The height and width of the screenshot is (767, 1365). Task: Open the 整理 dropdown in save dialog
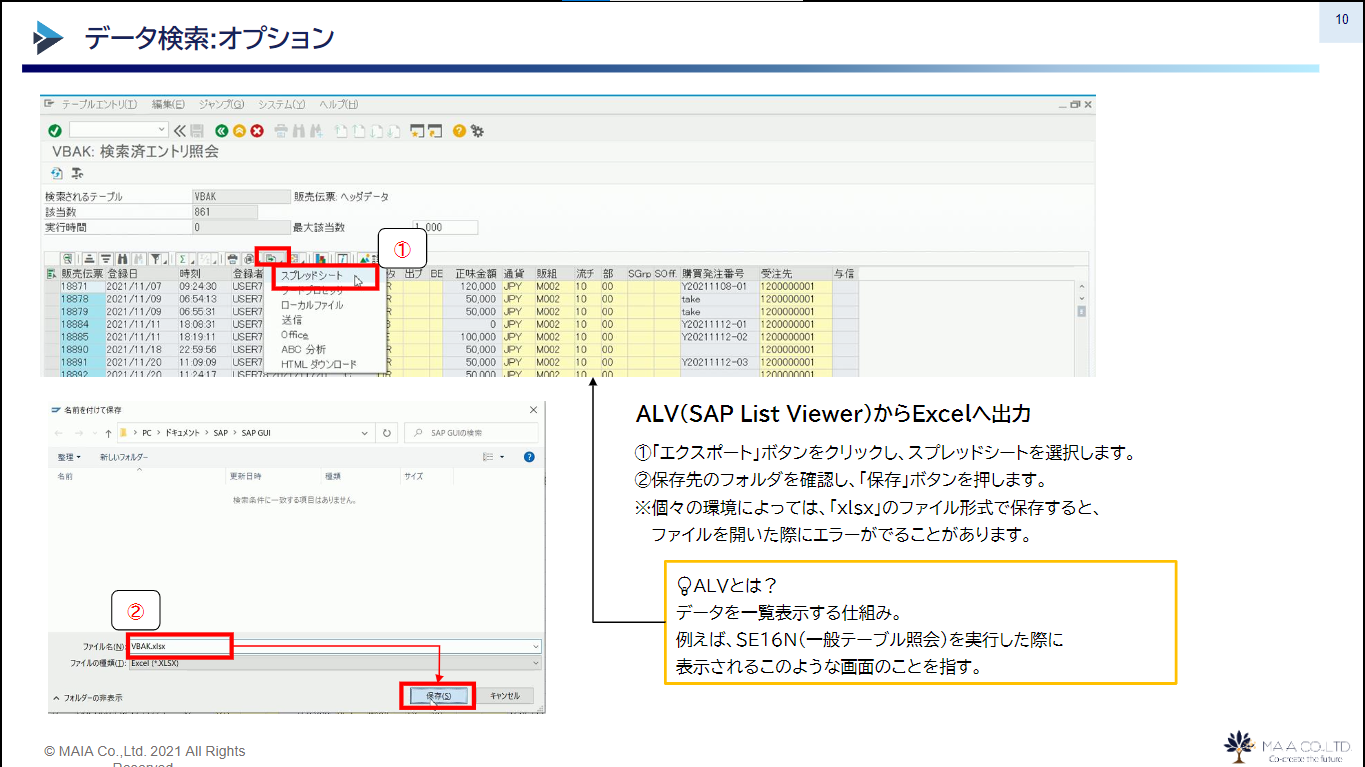[69, 457]
